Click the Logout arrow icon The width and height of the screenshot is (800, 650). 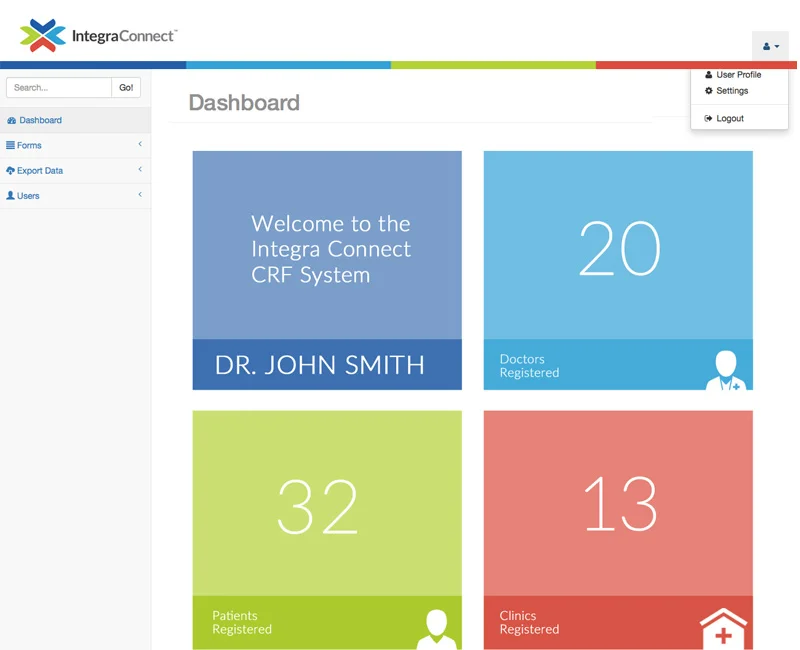tap(708, 118)
